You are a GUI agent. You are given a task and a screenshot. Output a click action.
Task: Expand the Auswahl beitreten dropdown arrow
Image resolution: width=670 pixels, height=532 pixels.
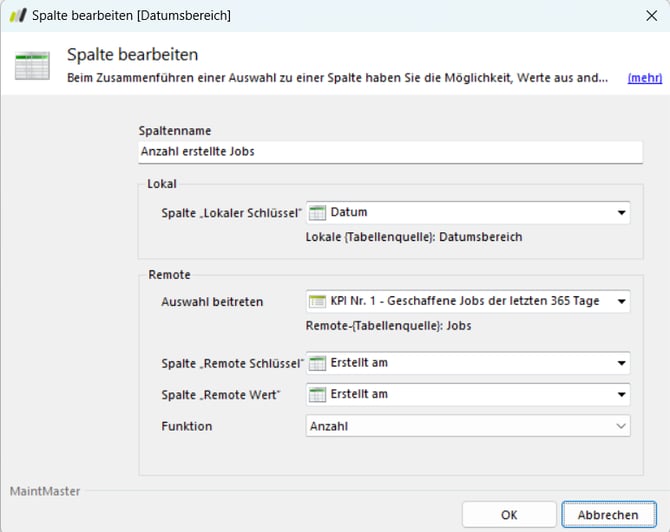click(x=621, y=301)
